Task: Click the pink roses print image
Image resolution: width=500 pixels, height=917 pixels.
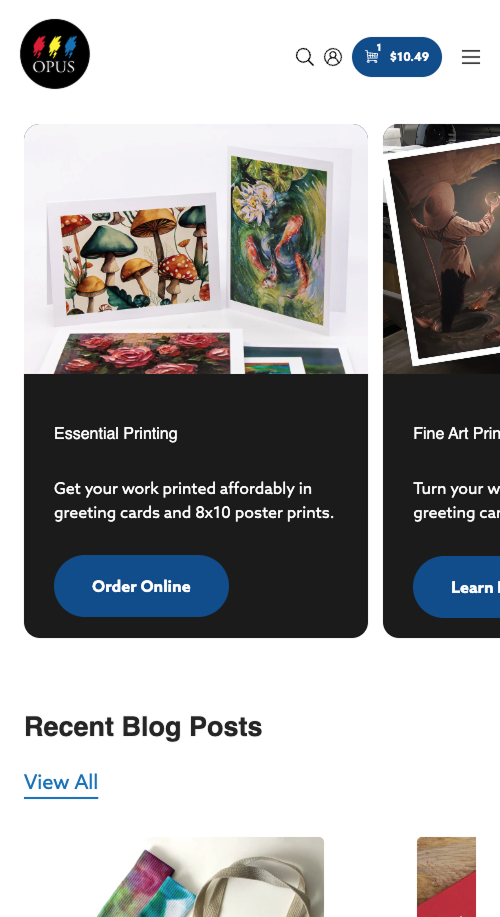Action: (x=143, y=352)
